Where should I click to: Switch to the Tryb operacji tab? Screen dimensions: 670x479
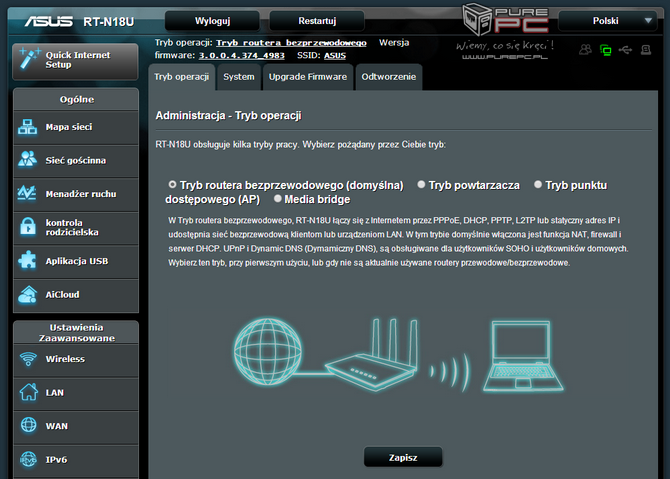coord(182,77)
